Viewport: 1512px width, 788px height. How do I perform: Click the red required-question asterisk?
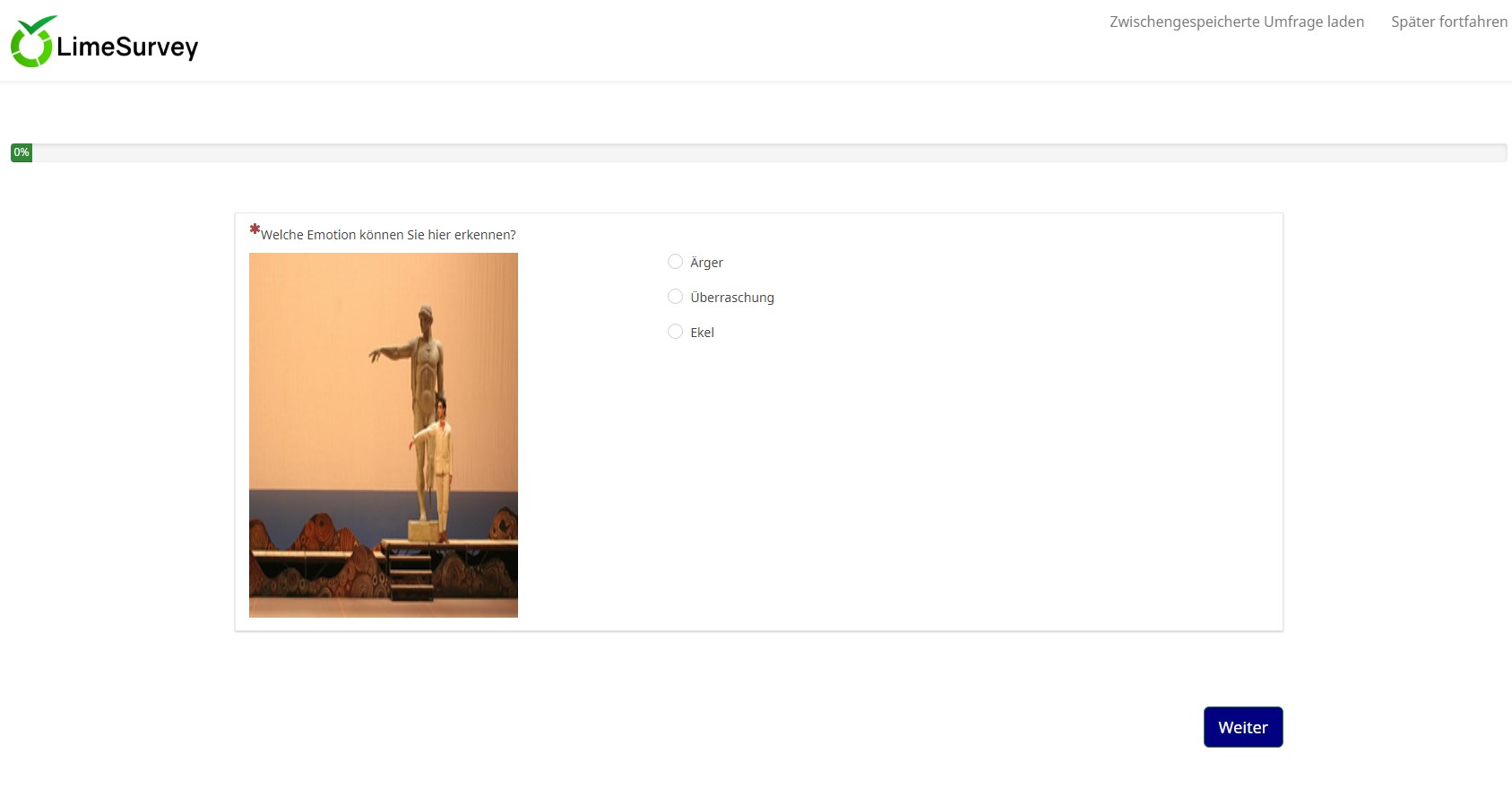pos(255,229)
